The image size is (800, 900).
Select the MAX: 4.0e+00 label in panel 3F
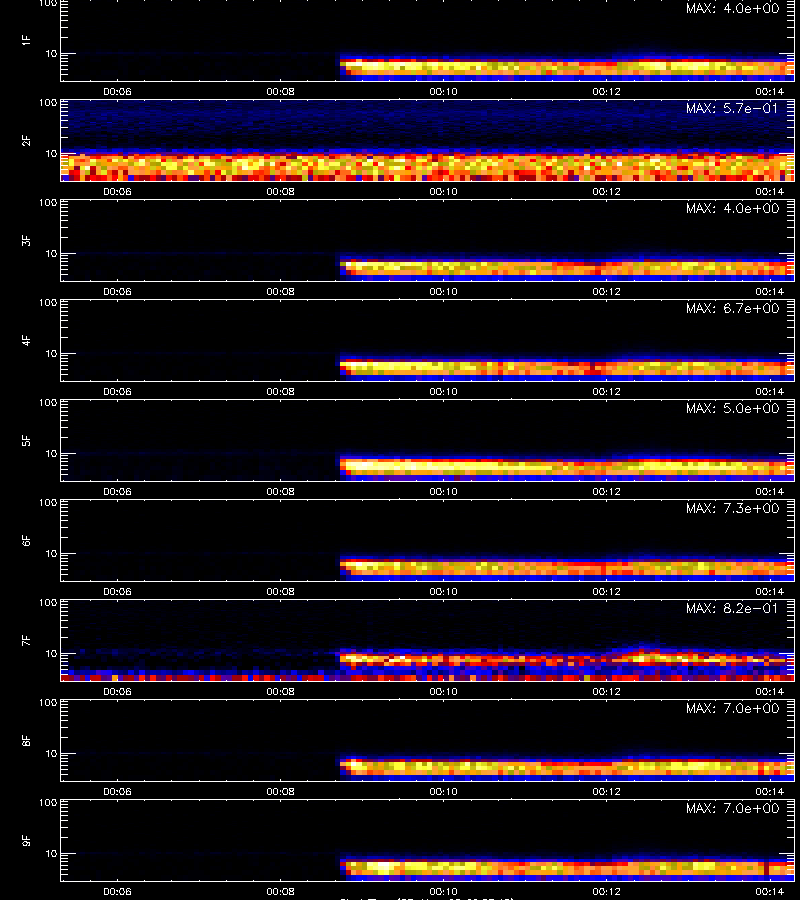click(732, 208)
